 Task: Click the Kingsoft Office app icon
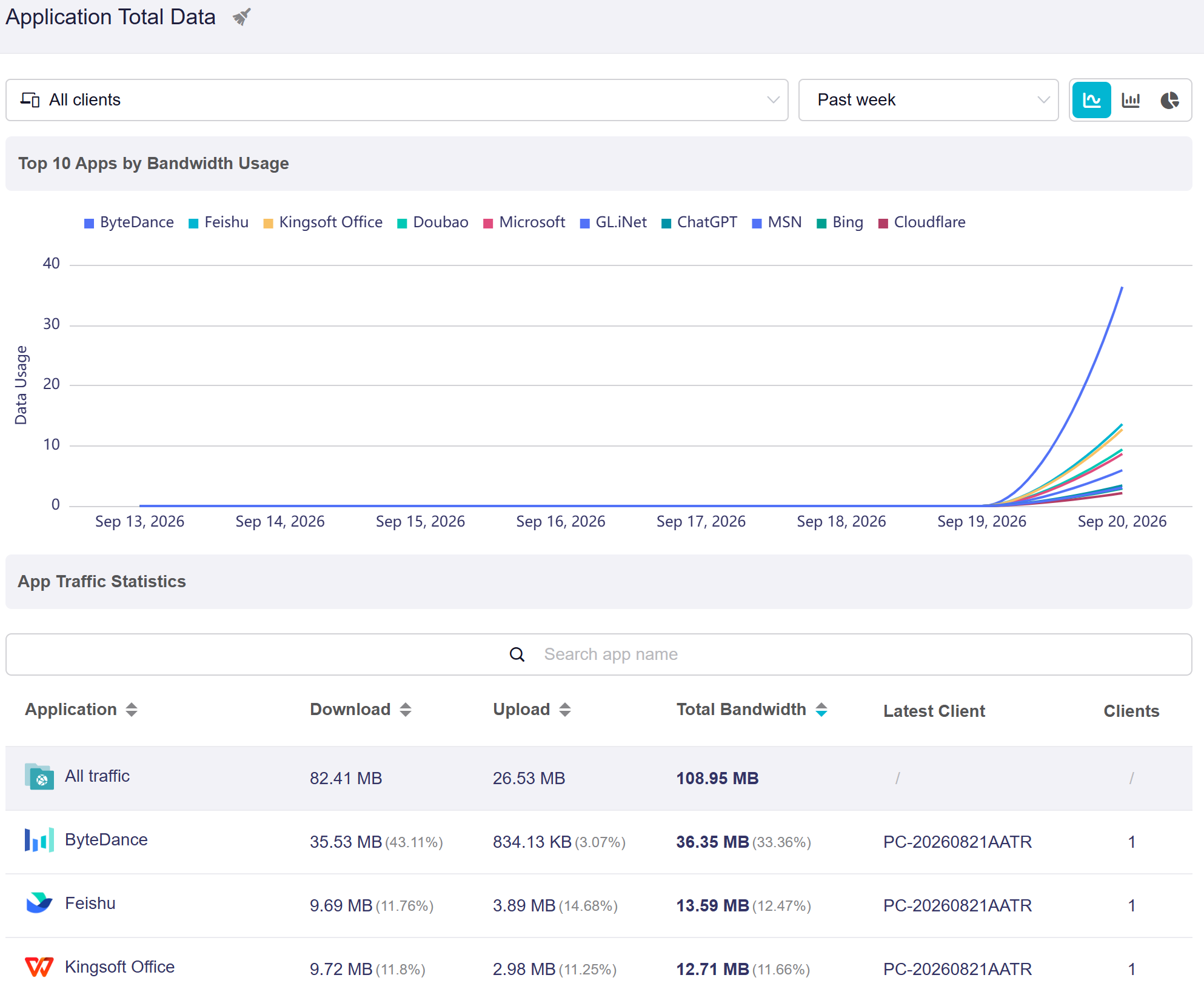pos(39,967)
